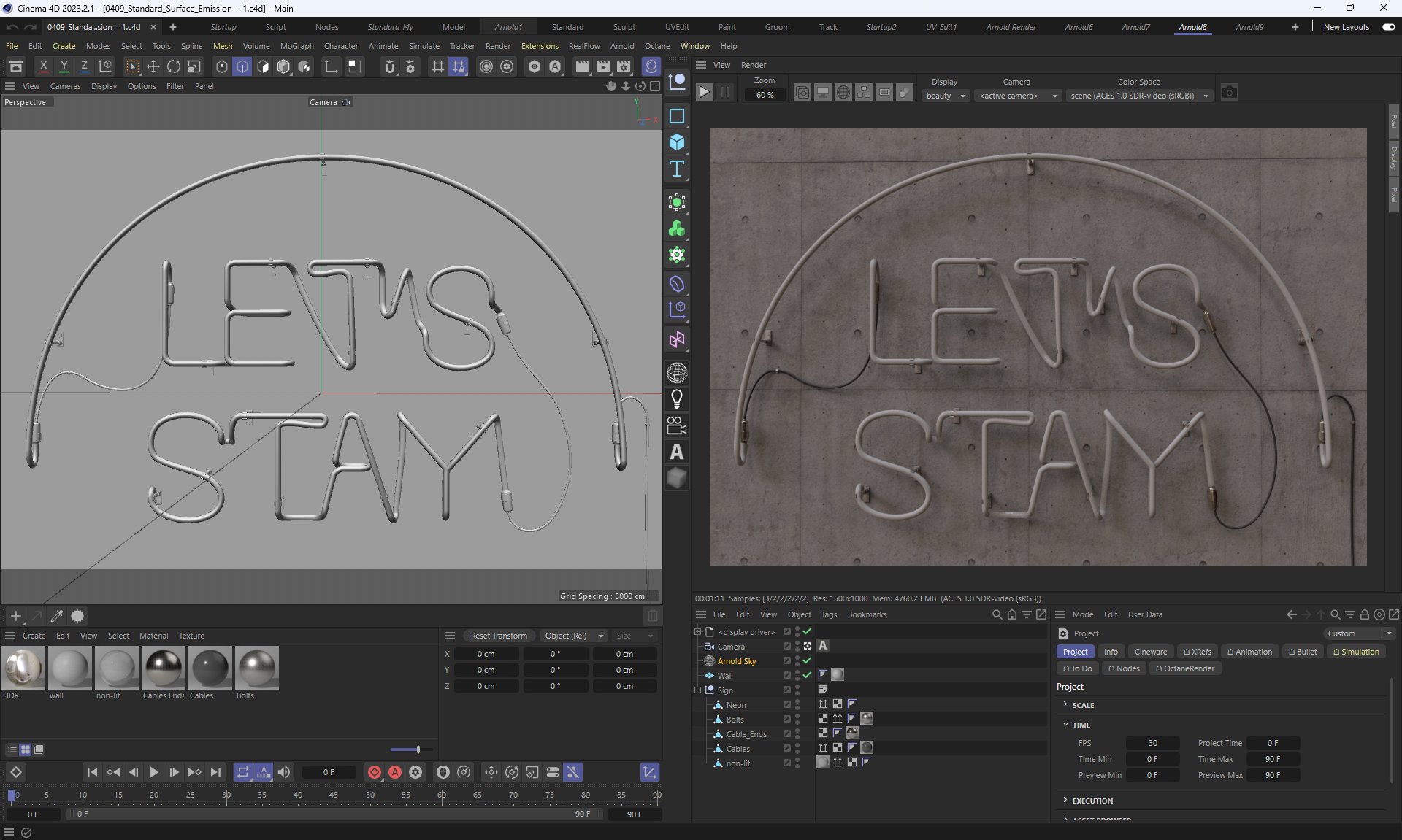1402x840 pixels.
Task: Open the beauty display dropdown
Action: coord(946,96)
